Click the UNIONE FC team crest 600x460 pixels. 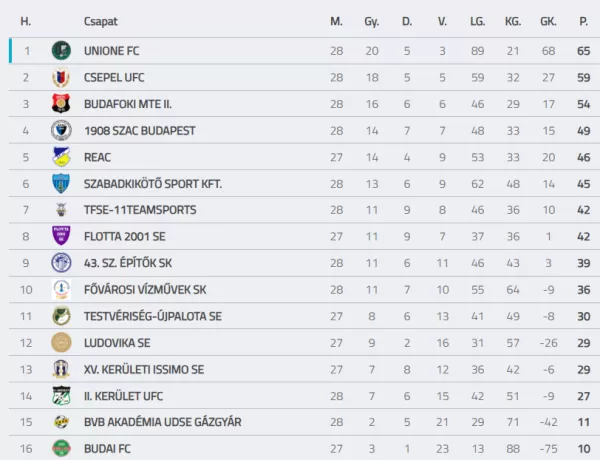[61, 51]
